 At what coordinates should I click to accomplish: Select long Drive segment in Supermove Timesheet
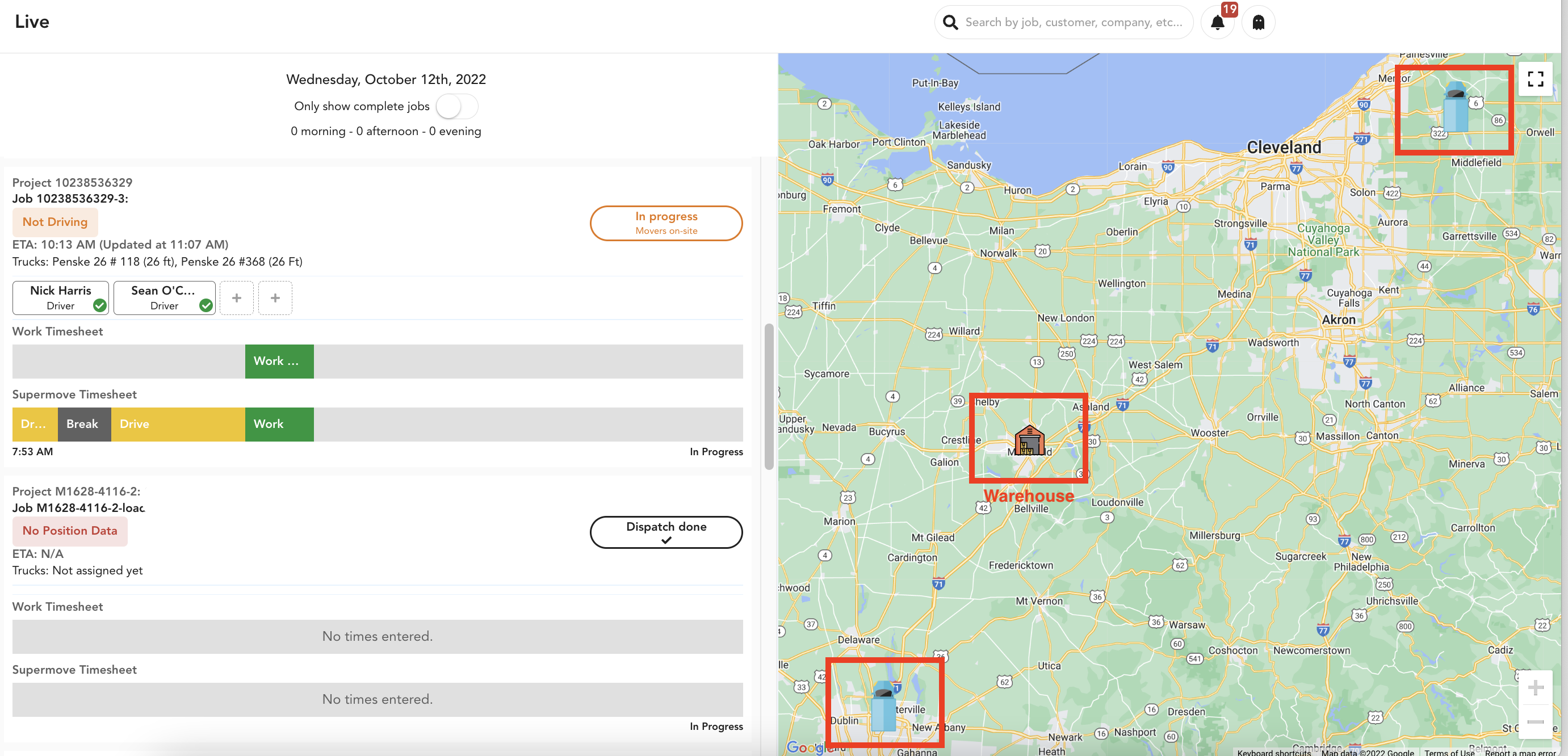(x=178, y=425)
